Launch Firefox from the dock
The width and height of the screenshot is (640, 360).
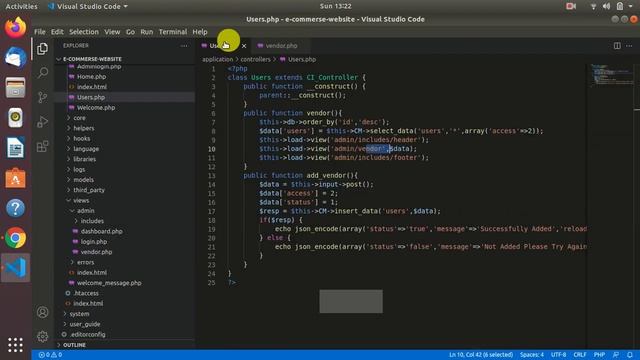click(16, 27)
